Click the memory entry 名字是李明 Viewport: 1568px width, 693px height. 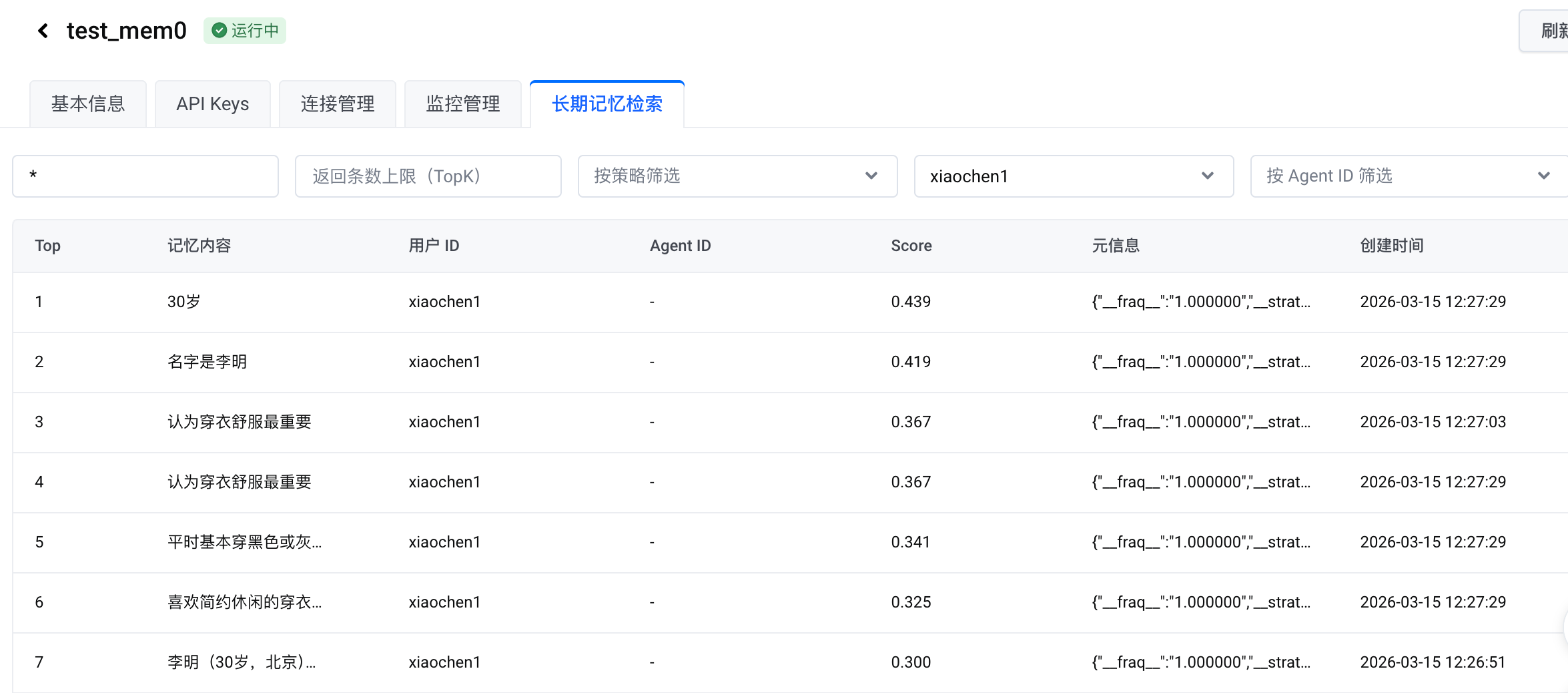207,362
